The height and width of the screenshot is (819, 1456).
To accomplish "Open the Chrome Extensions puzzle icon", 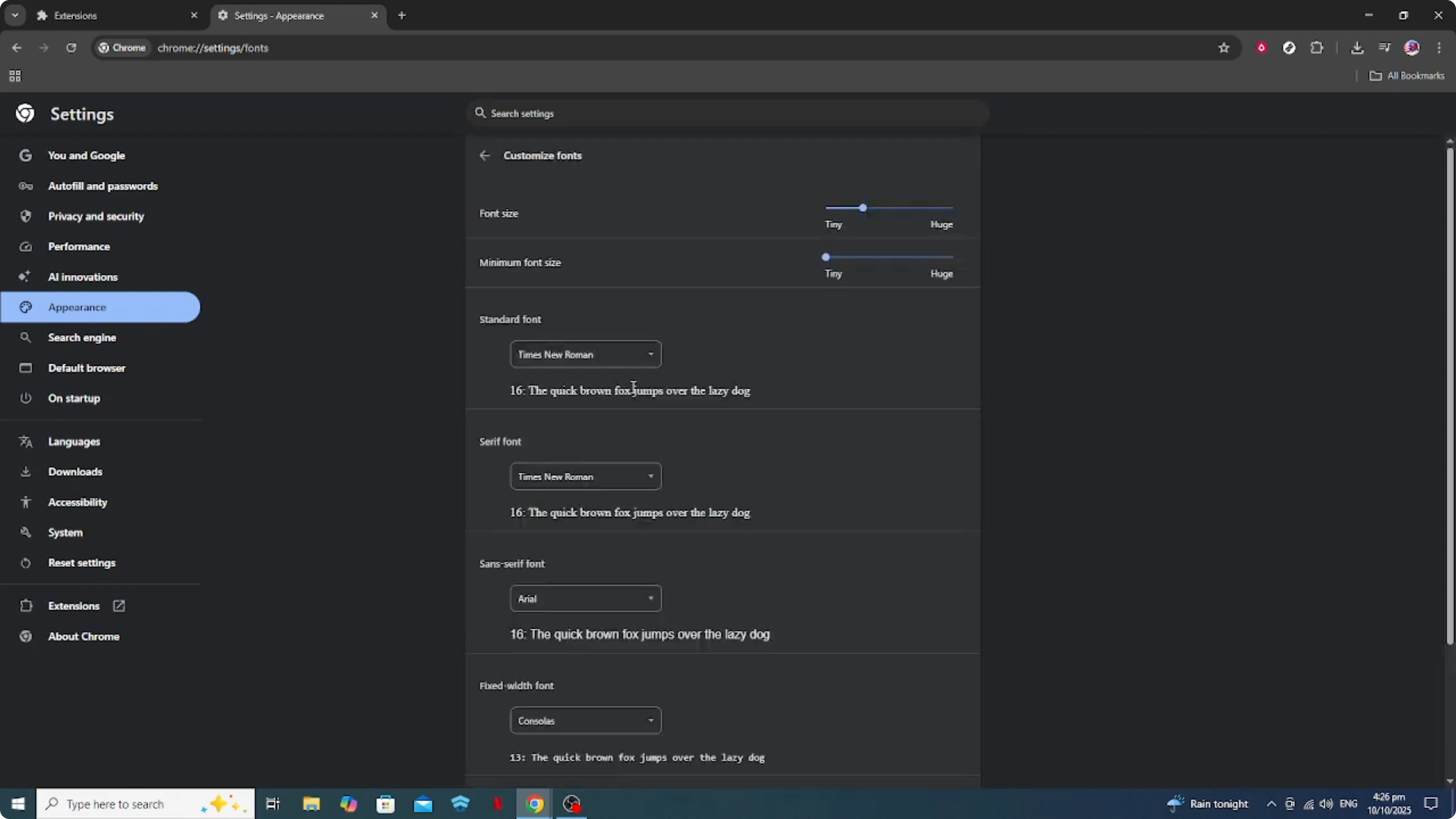I will tap(1318, 47).
